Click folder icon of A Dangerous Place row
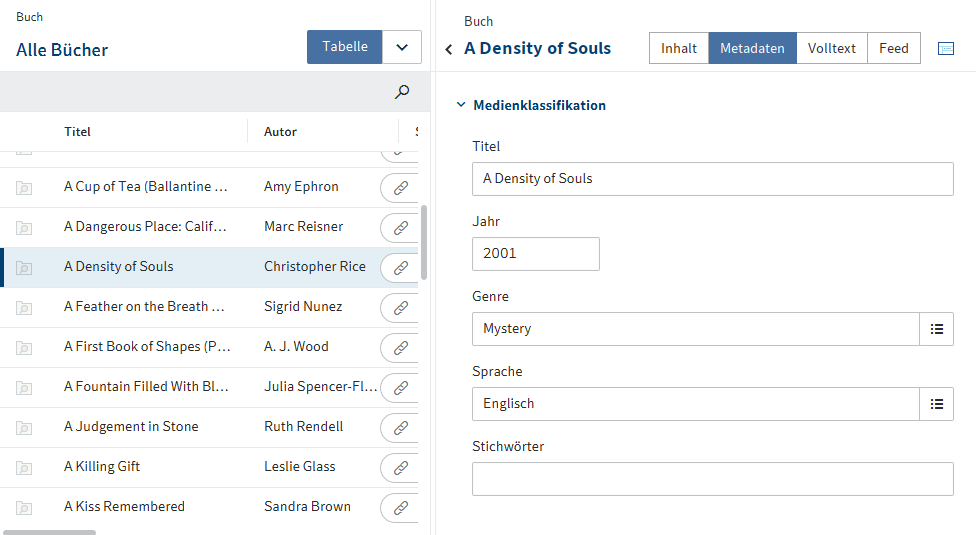Viewport: 976px width, 535px height. coord(24,228)
